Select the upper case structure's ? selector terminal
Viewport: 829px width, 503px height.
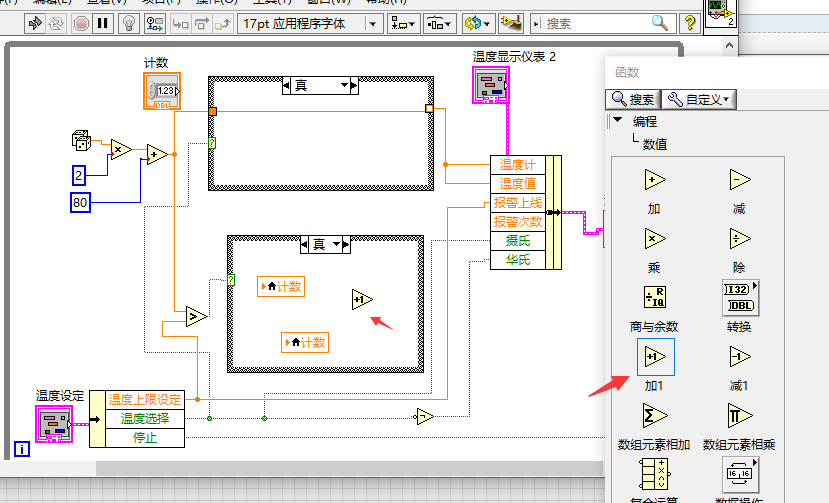click(x=212, y=143)
